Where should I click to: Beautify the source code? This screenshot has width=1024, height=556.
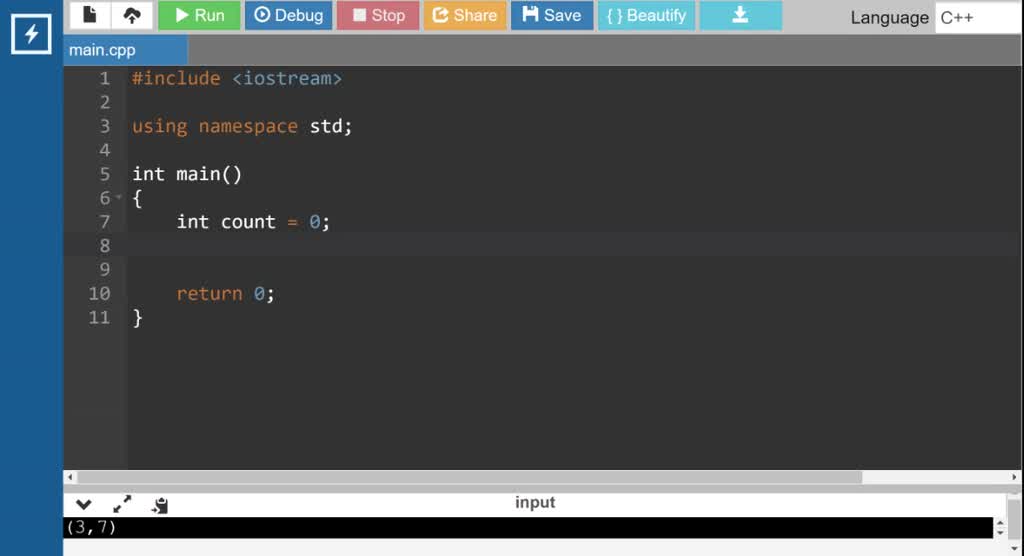tap(646, 15)
